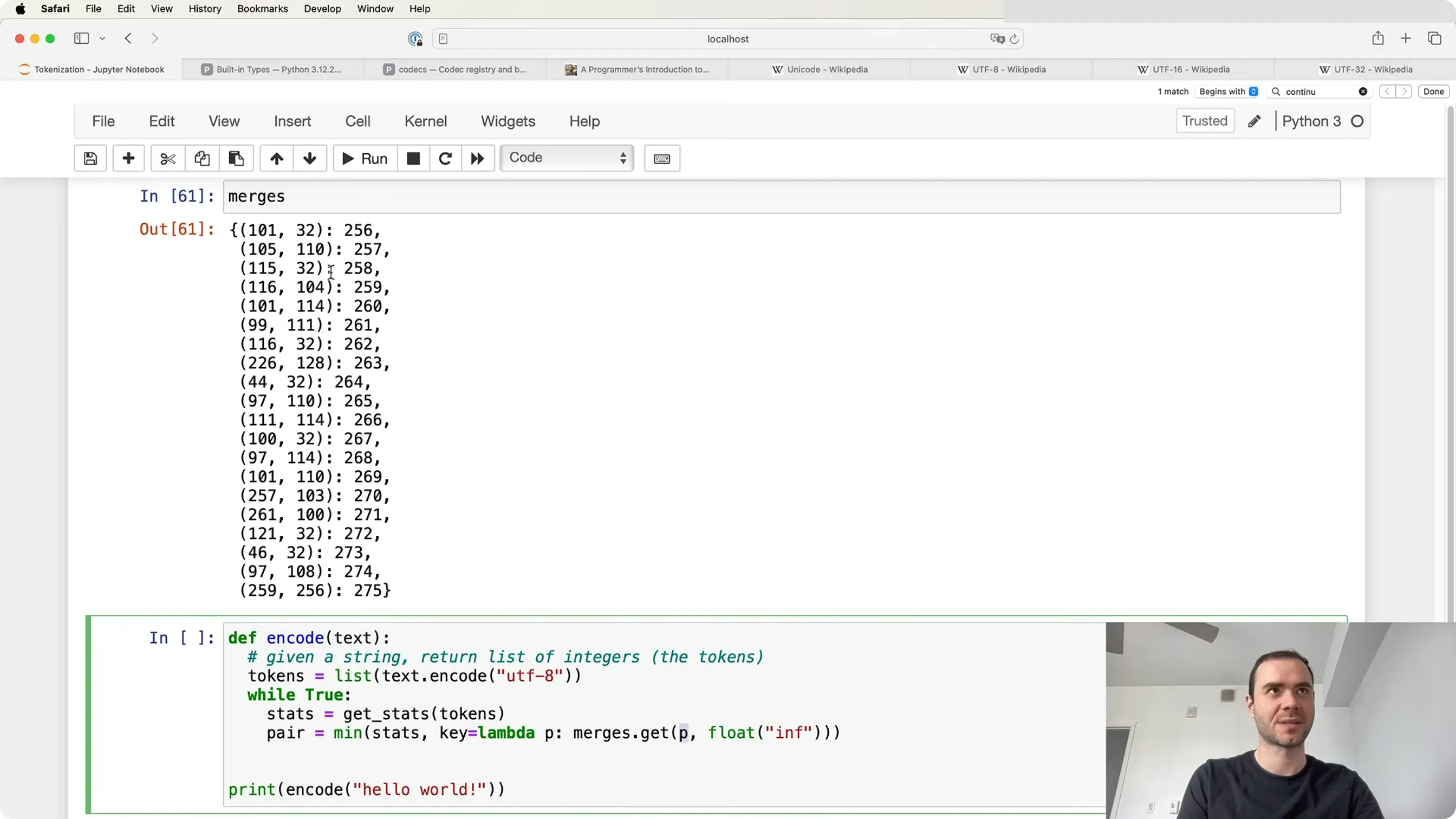1456x819 pixels.
Task: Insert a new cell below with plus icon
Action: pos(128,158)
